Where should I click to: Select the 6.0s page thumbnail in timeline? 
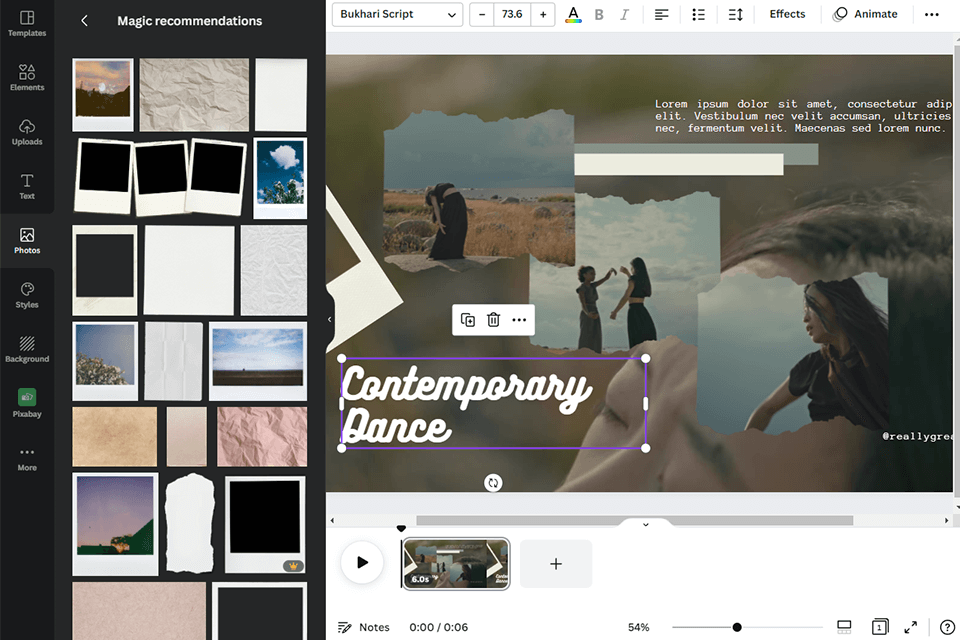456,564
